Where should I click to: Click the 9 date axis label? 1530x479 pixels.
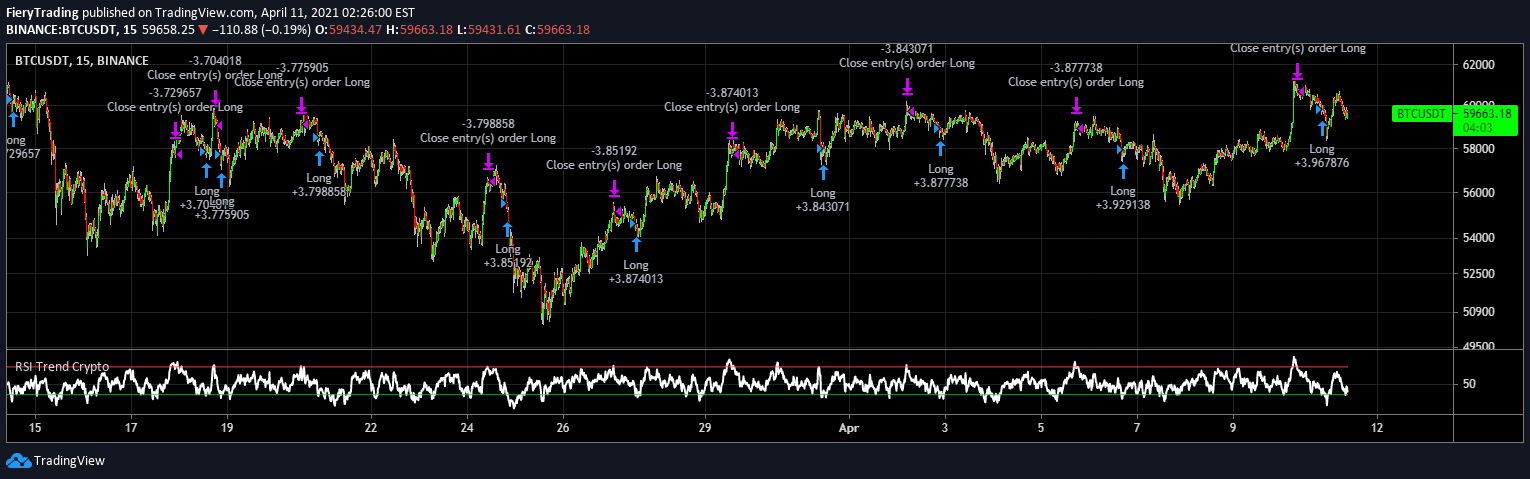1233,427
